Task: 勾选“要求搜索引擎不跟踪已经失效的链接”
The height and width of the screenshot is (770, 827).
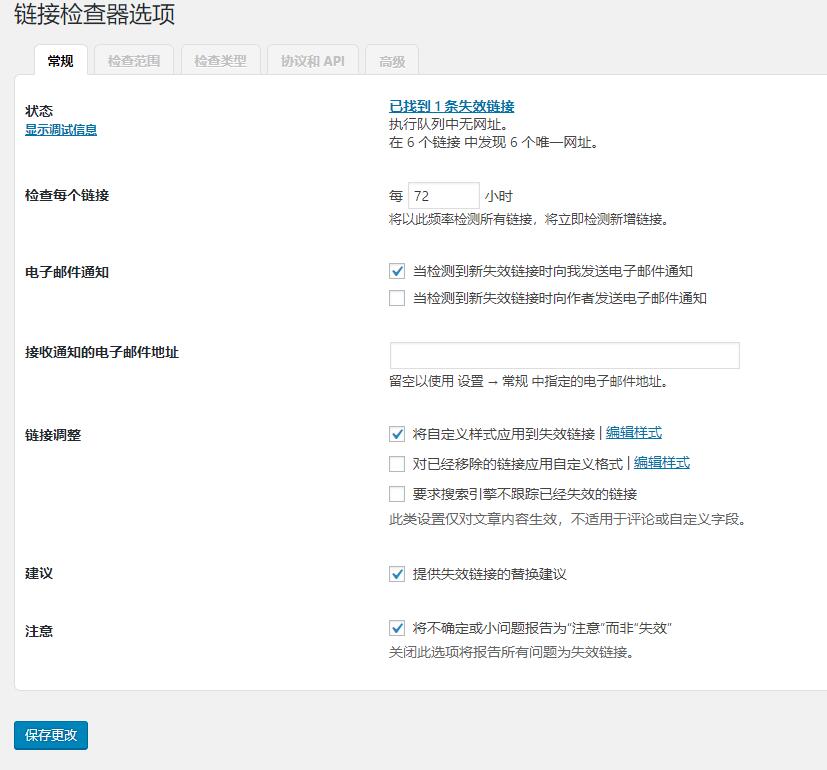Action: (397, 494)
